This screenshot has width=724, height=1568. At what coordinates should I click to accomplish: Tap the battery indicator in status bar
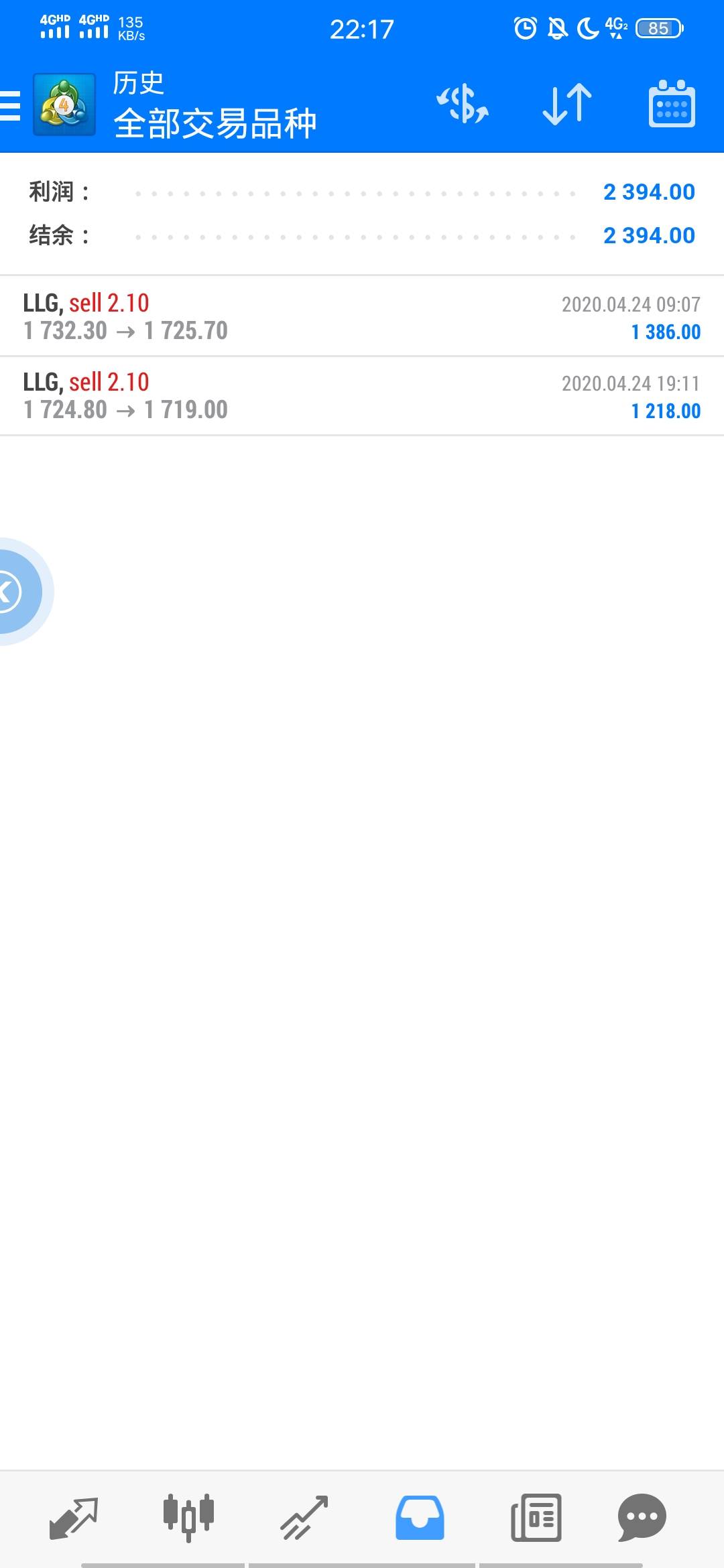[659, 28]
